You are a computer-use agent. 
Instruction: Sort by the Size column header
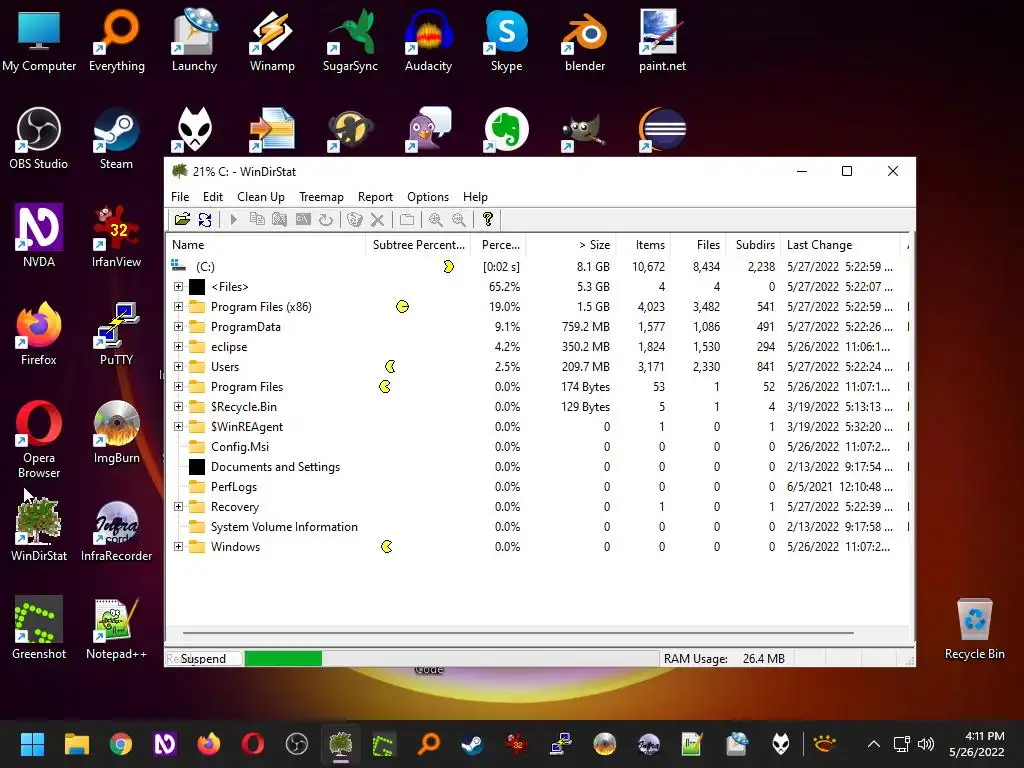click(571, 245)
